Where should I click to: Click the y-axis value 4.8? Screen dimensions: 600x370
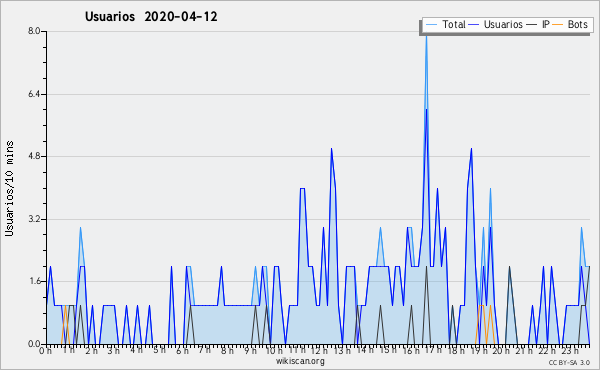(x=34, y=156)
